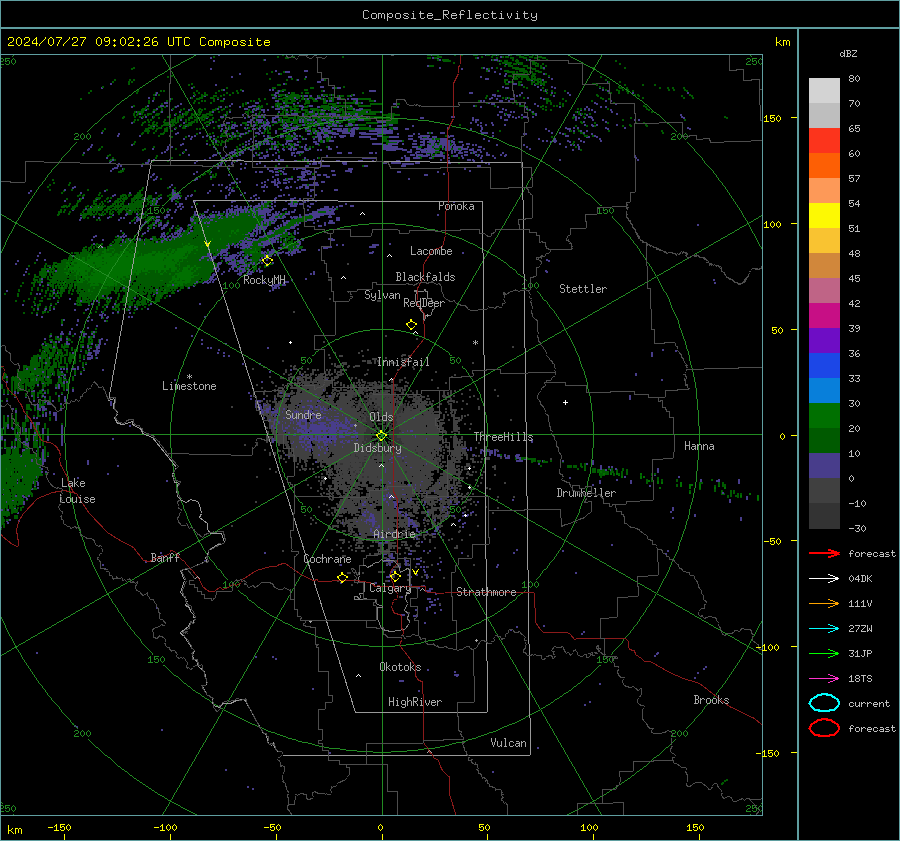This screenshot has height=841, width=900.
Task: Click the Didsbury label
Action: (378, 448)
